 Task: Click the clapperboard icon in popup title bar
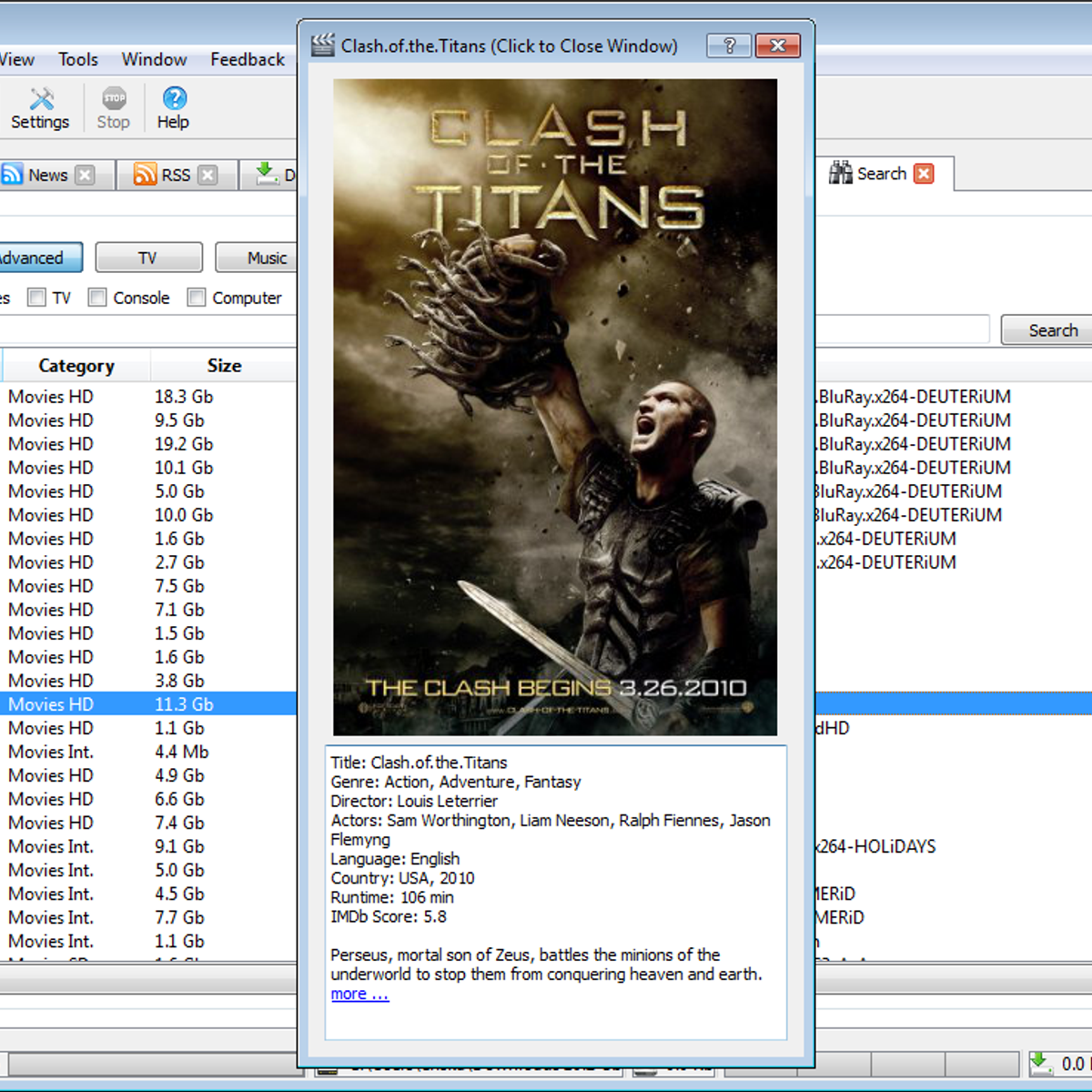point(323,45)
